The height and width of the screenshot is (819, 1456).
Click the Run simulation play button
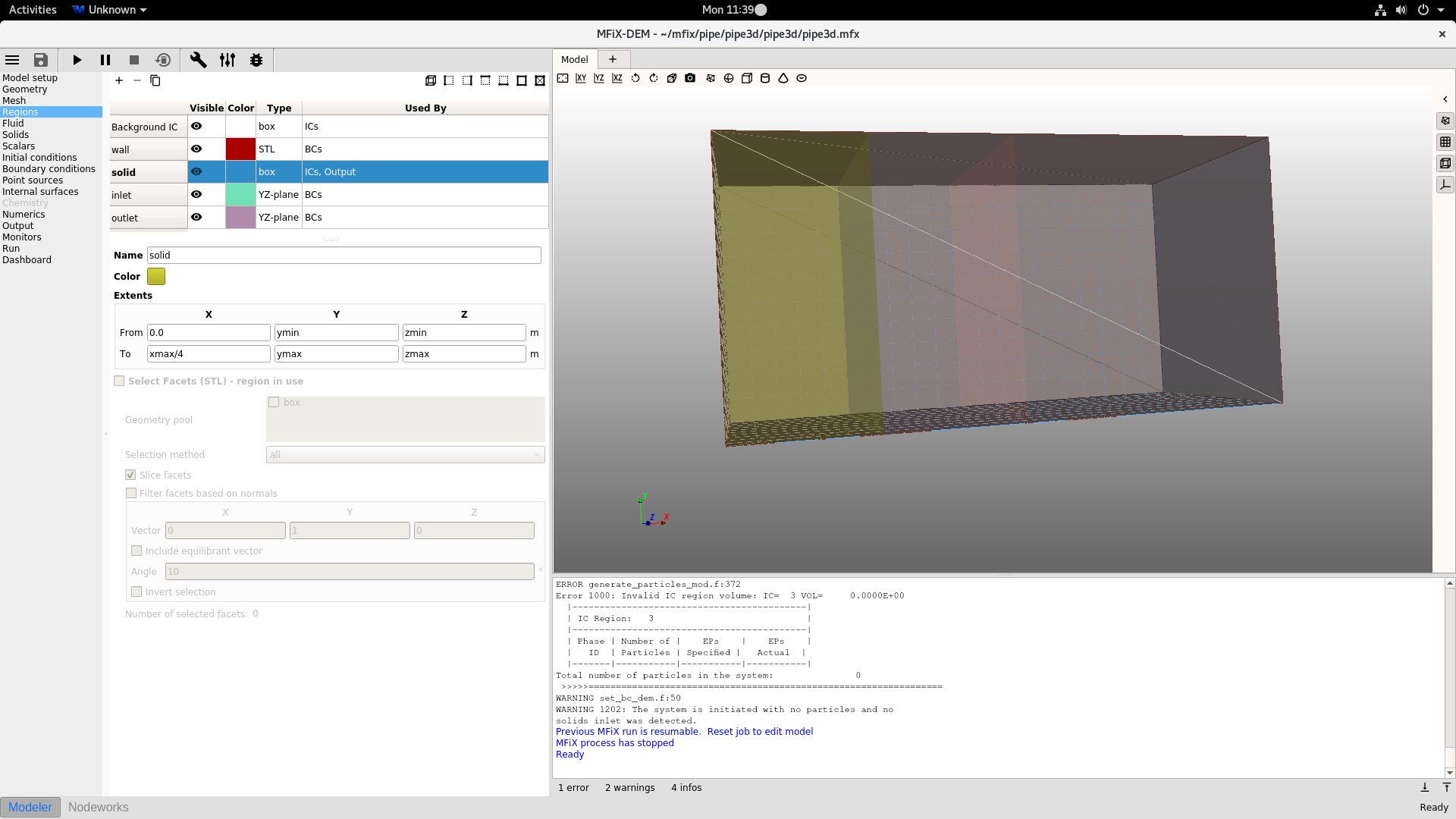click(x=77, y=60)
